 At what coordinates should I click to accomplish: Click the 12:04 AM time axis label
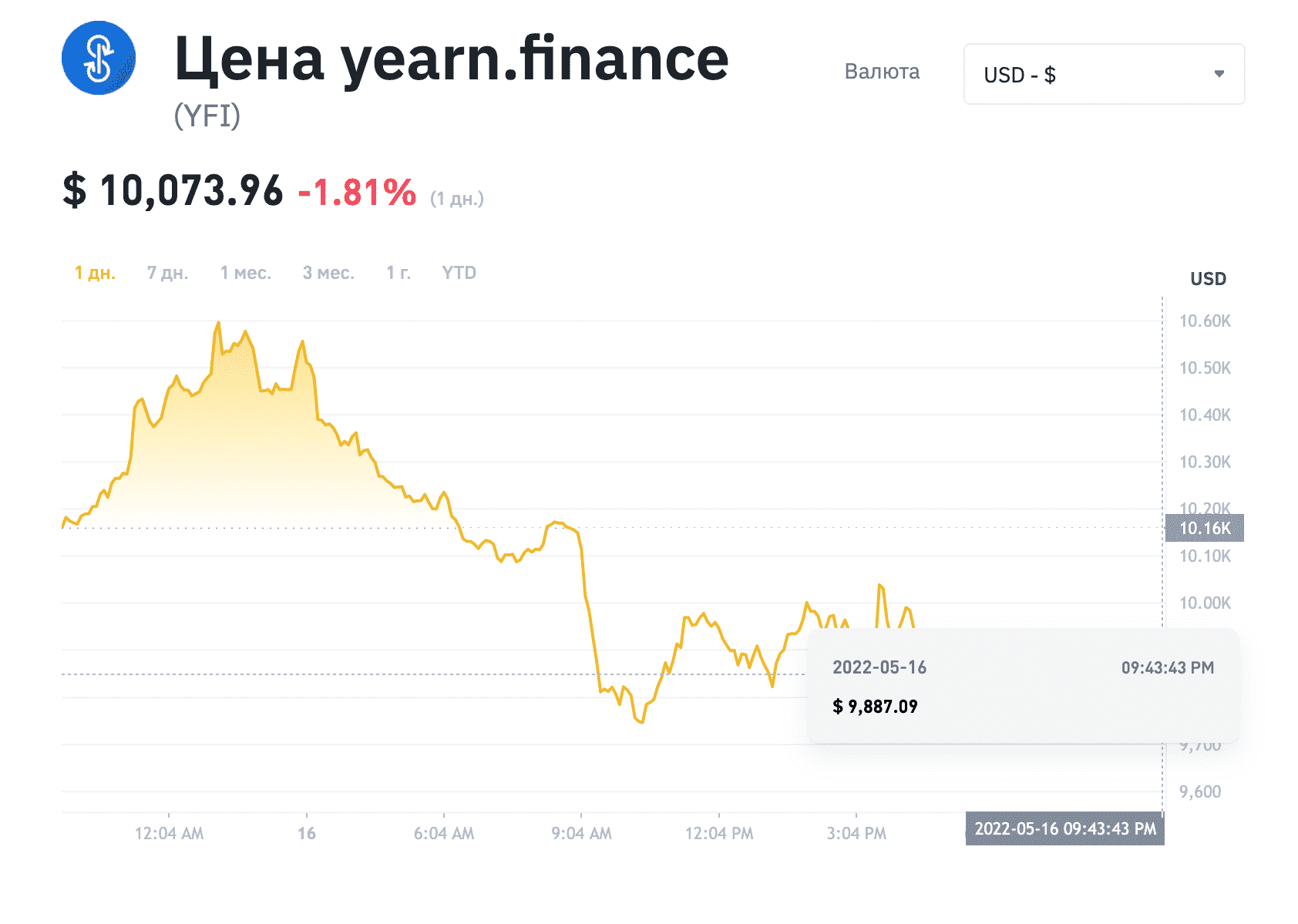170,833
